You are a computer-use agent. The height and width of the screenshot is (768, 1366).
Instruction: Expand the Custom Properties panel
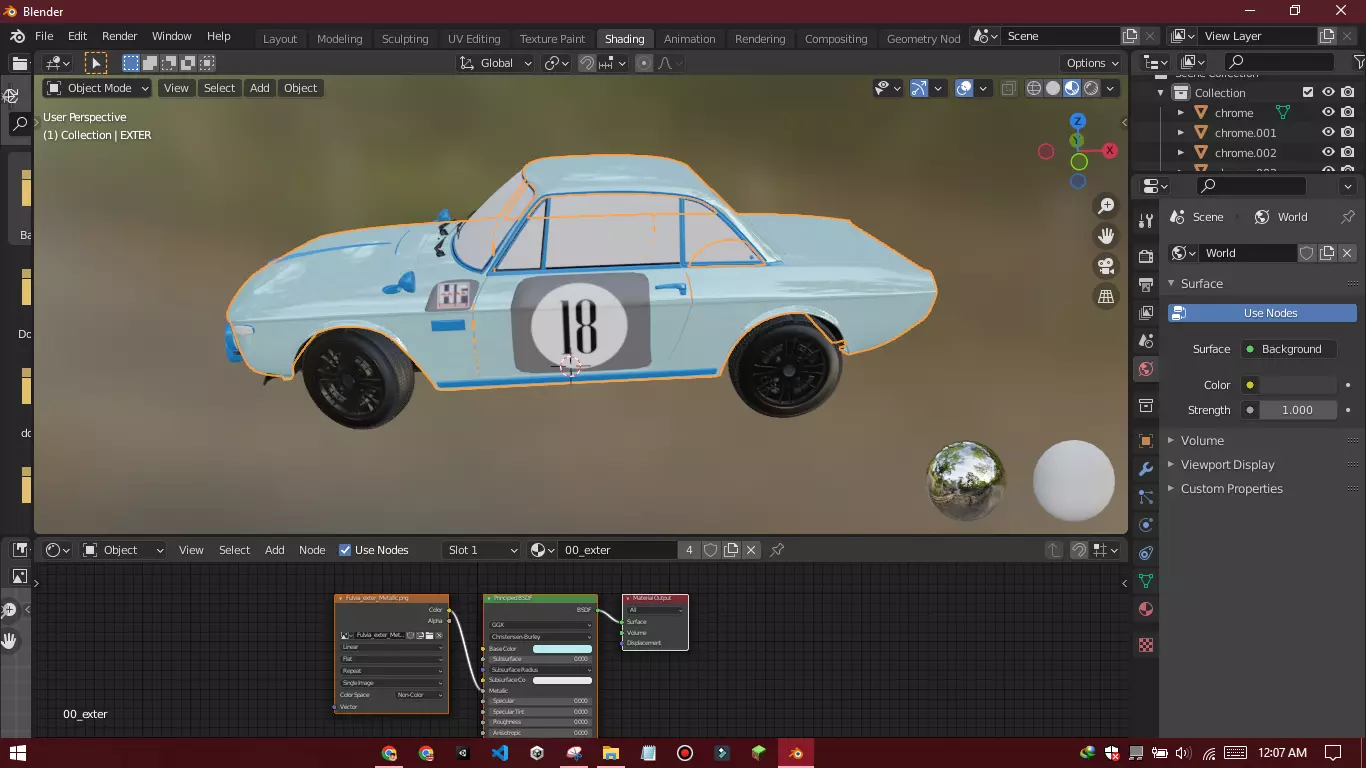coord(1231,488)
